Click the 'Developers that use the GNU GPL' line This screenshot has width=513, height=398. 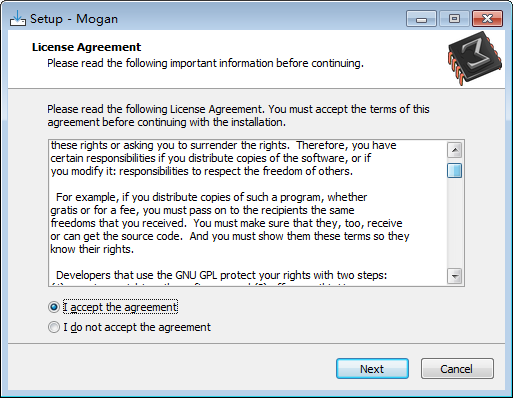(221, 275)
